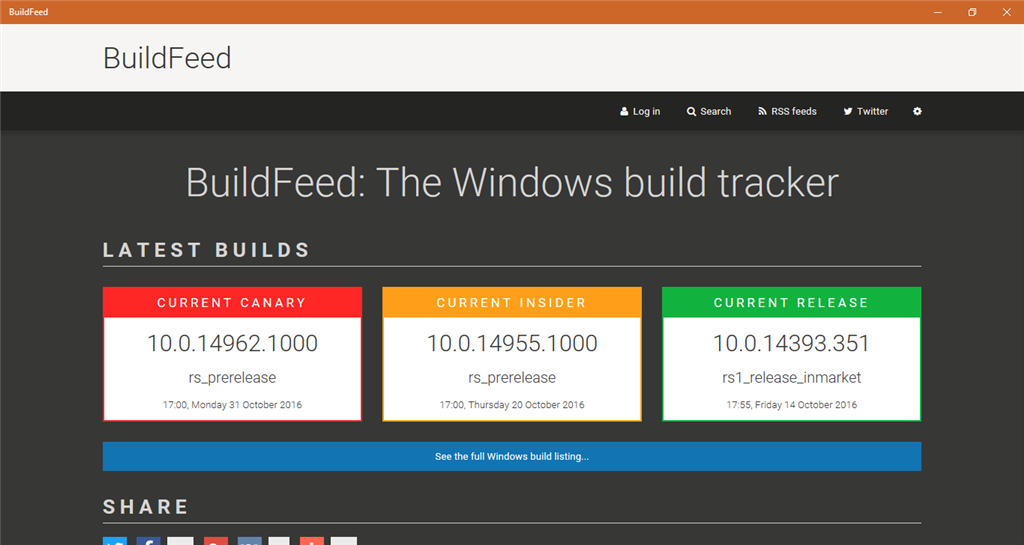This screenshot has height=545, width=1024.
Task: Select build number 10.0.14955.1000
Action: (511, 343)
